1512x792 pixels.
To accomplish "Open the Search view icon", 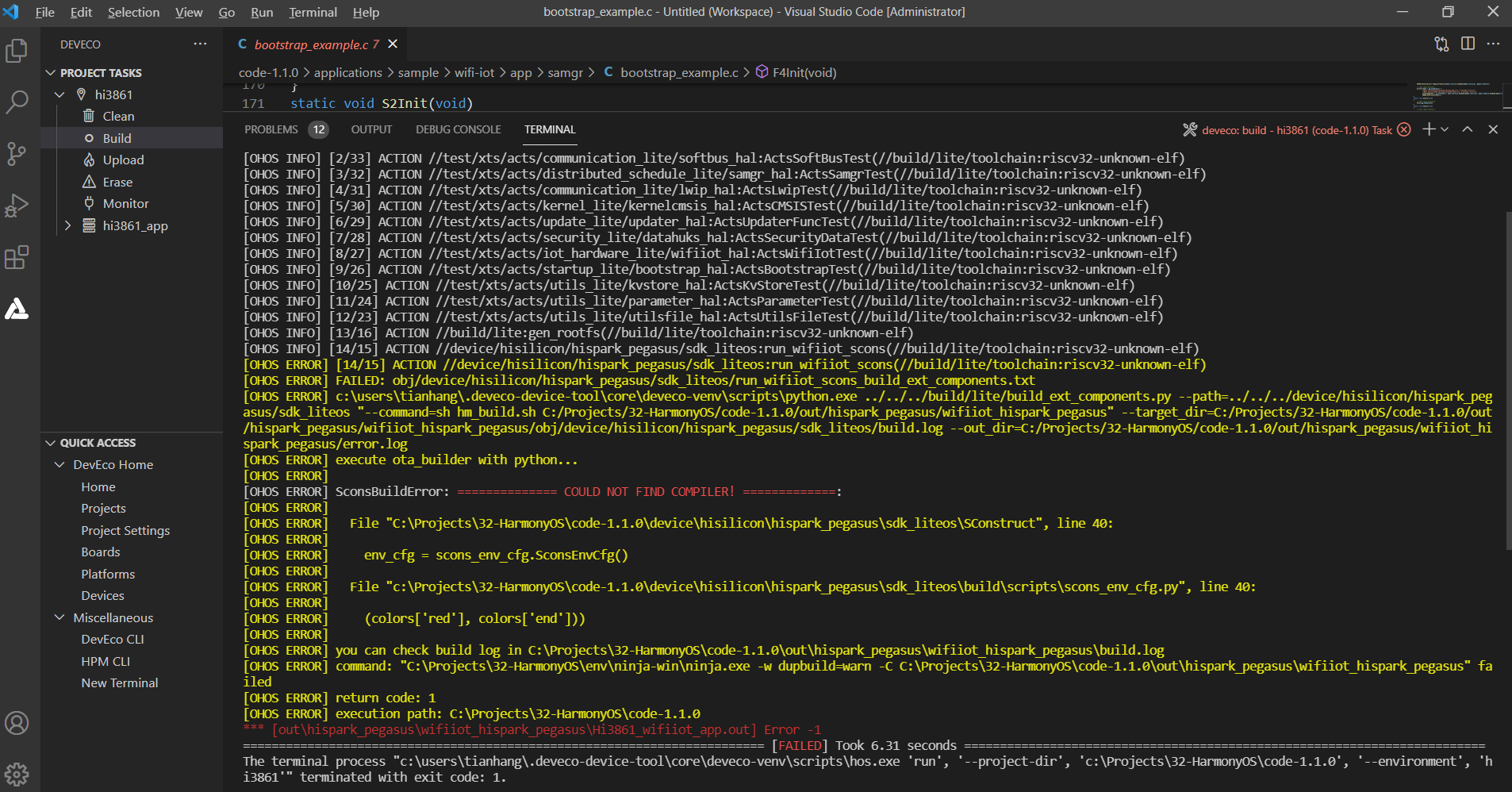I will pyautogui.click(x=17, y=102).
